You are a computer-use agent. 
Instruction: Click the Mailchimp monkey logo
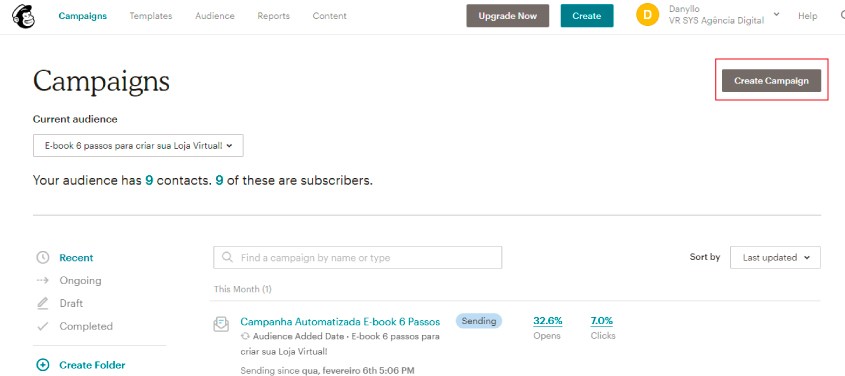click(23, 16)
